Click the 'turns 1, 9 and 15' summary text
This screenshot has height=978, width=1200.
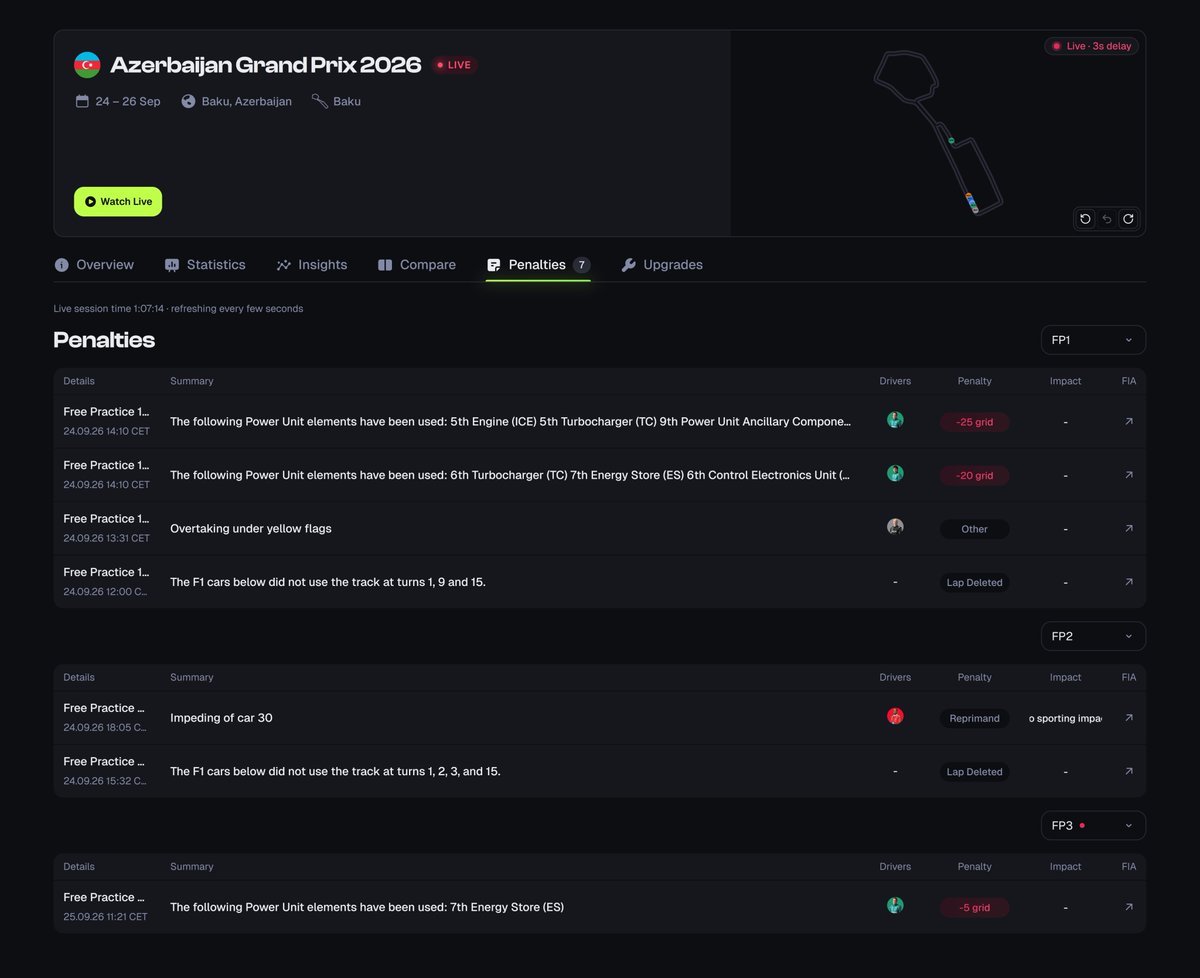328,582
